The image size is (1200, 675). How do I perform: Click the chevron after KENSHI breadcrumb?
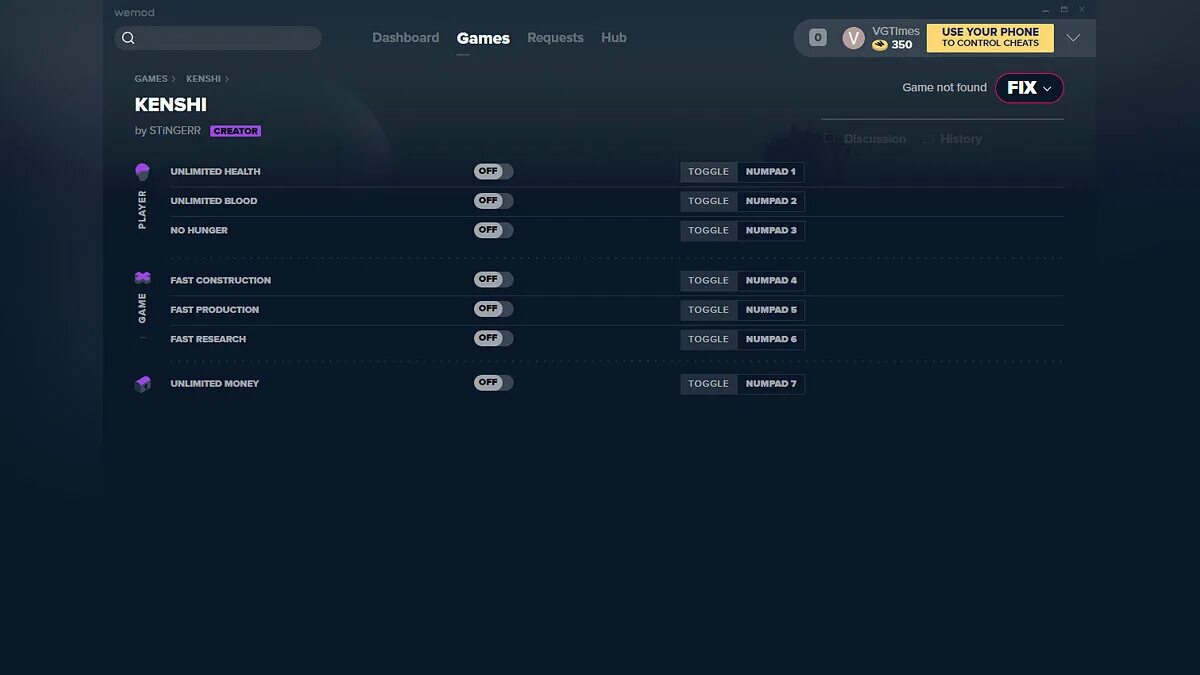pyautogui.click(x=227, y=79)
